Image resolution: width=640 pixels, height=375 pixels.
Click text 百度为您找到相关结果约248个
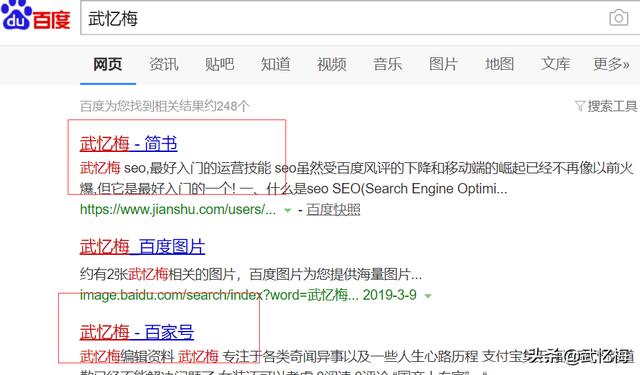click(164, 107)
